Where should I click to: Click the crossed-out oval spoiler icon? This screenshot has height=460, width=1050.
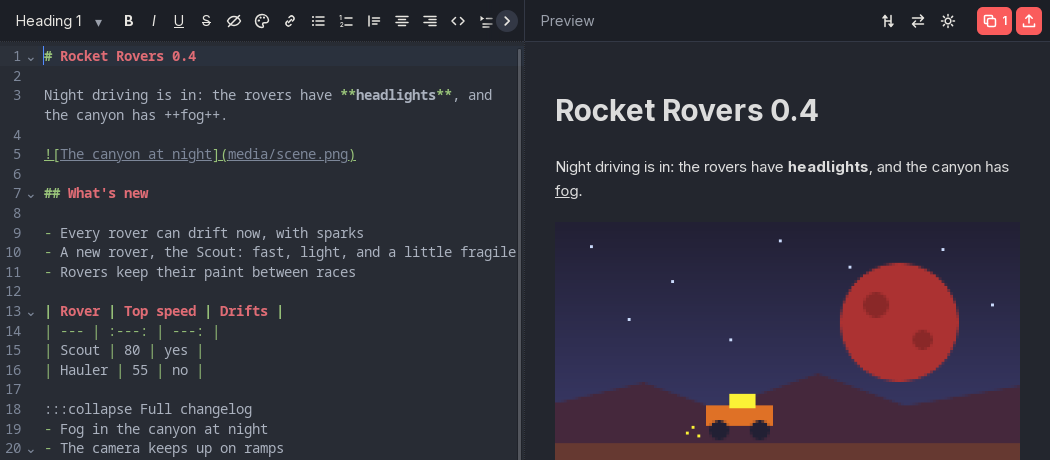coord(233,21)
